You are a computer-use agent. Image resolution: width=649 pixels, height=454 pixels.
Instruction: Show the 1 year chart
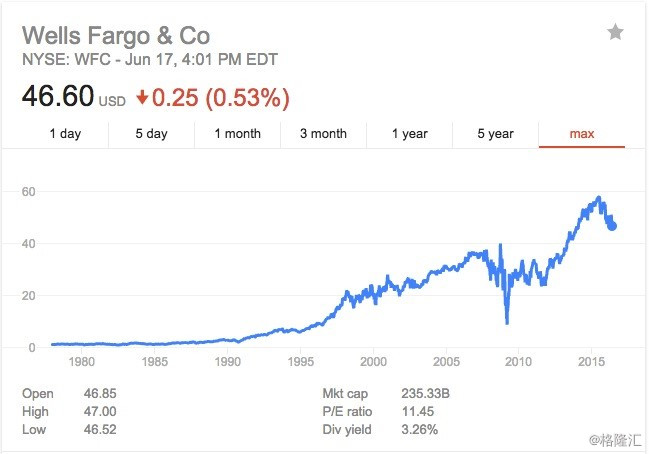pyautogui.click(x=409, y=134)
